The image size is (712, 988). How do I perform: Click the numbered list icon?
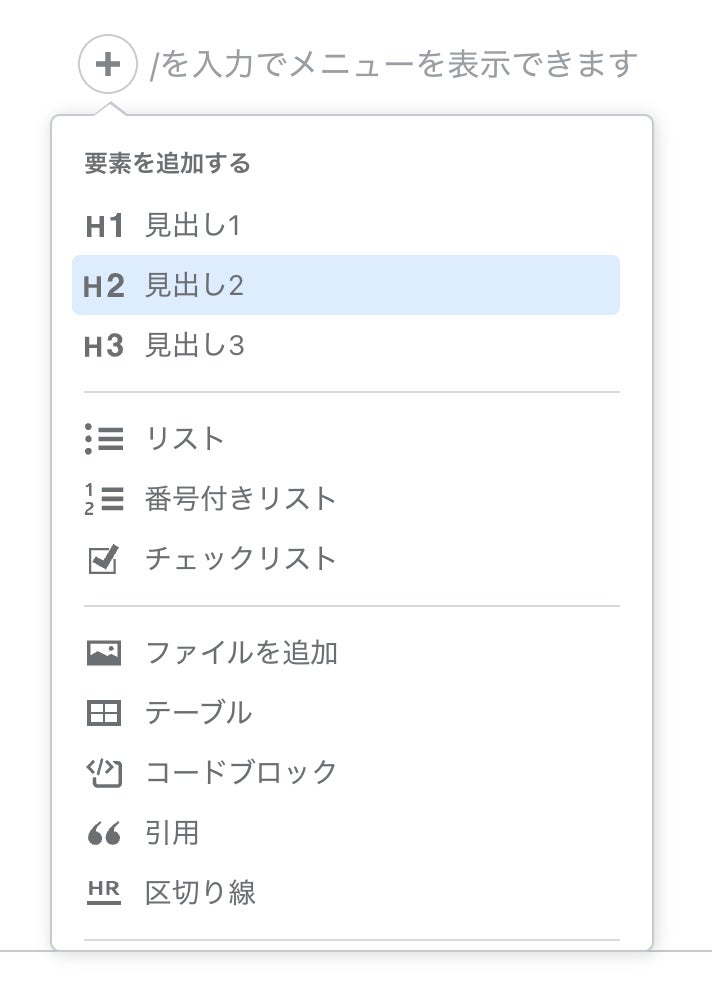coord(104,499)
